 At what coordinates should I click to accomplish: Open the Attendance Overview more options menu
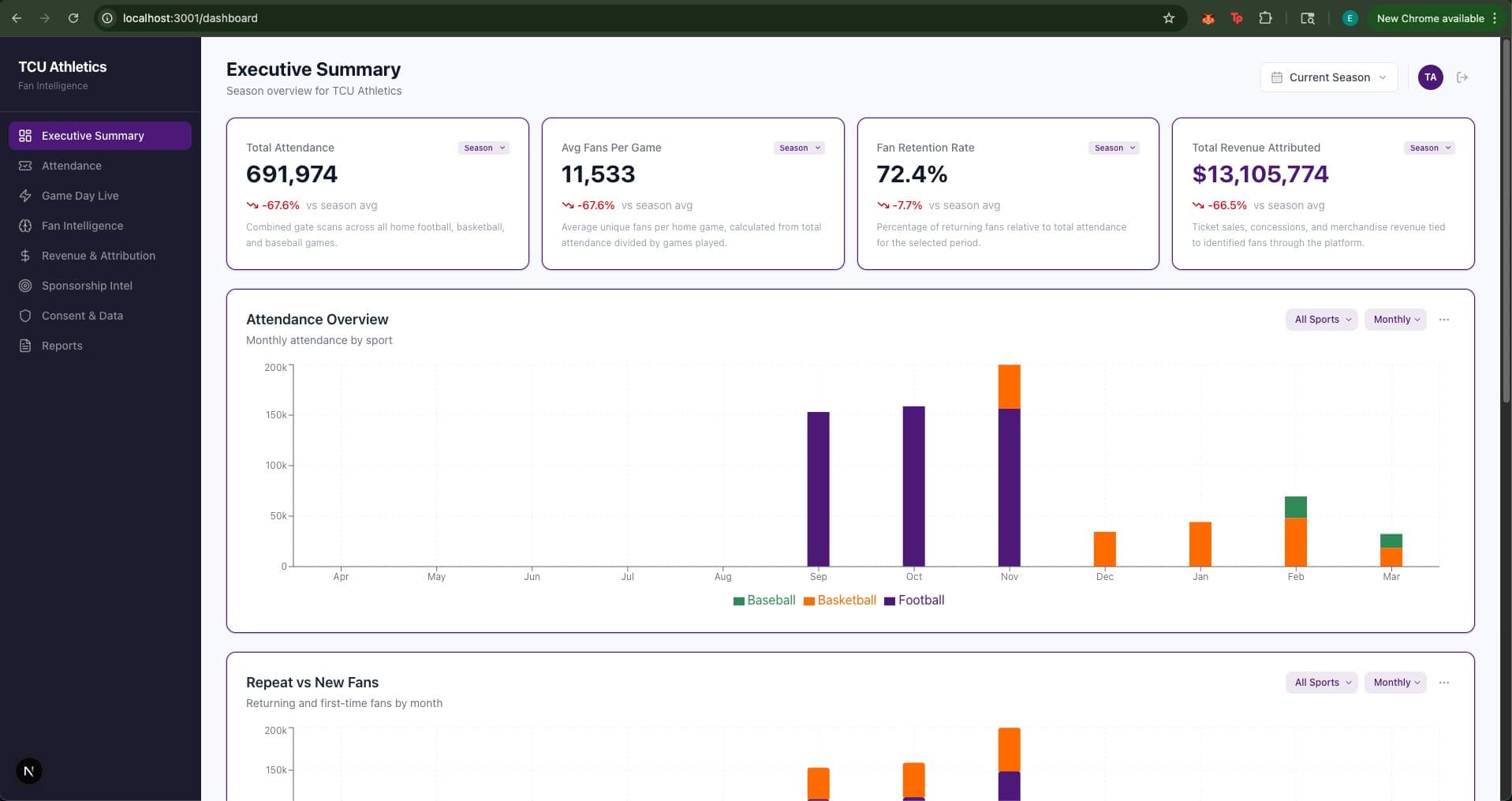tap(1444, 320)
